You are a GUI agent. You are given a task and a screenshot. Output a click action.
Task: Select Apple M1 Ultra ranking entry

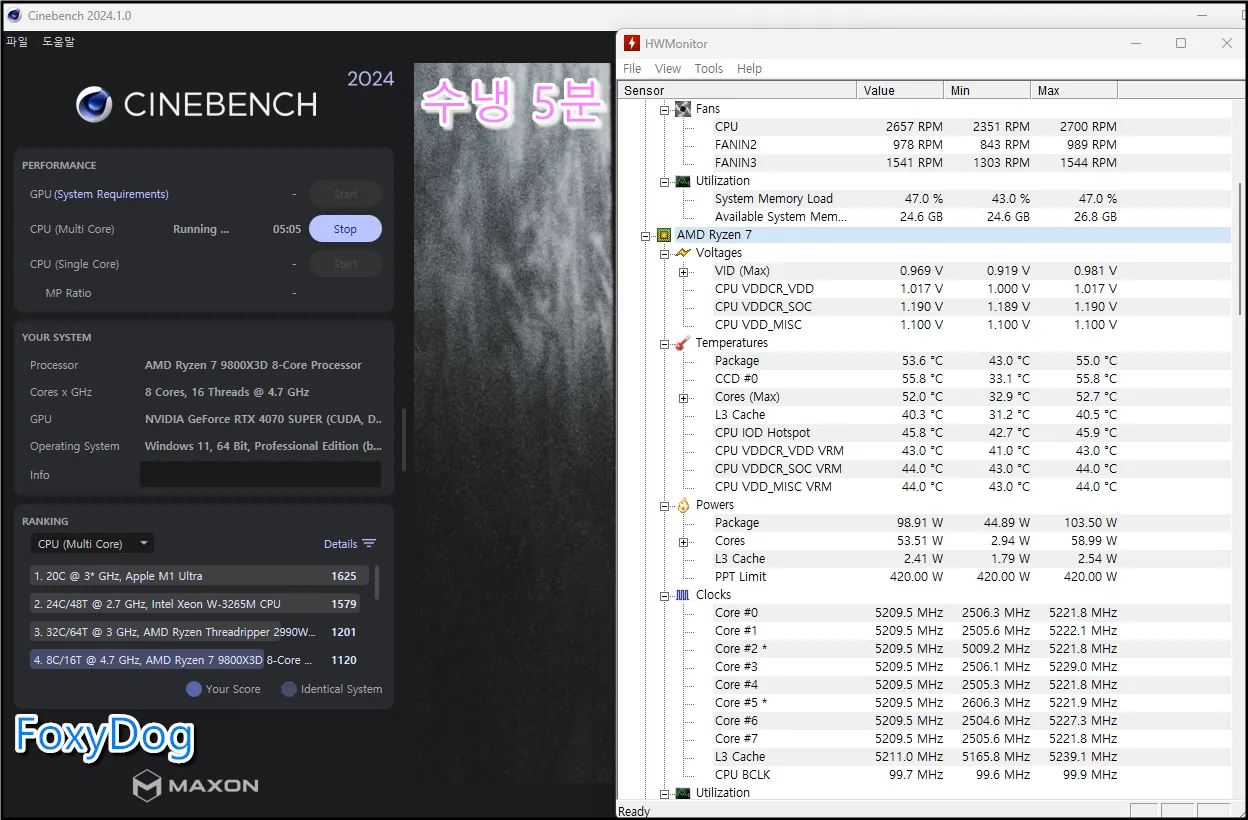coord(200,576)
